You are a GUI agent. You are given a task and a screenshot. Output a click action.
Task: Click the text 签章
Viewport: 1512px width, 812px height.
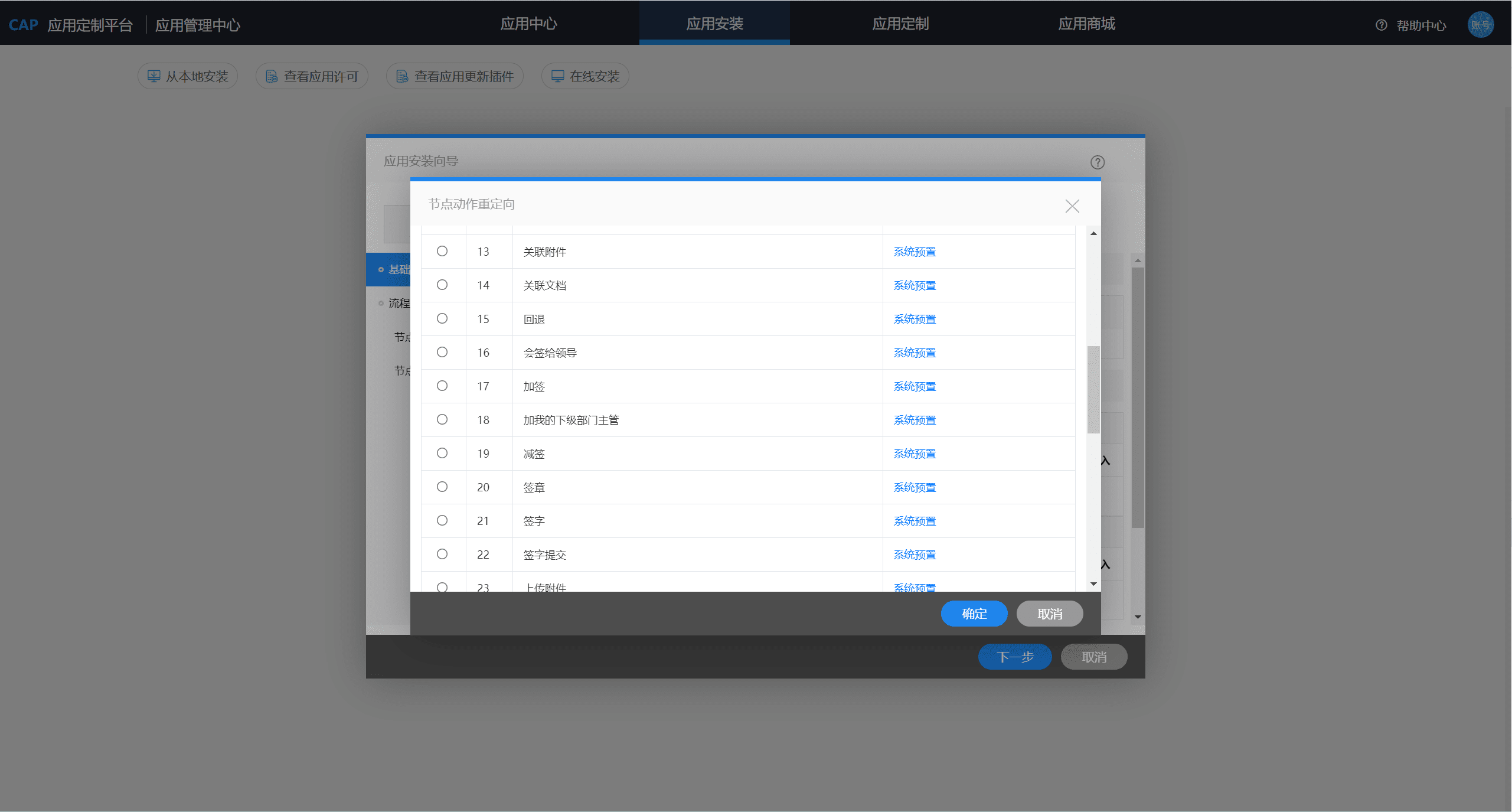534,487
